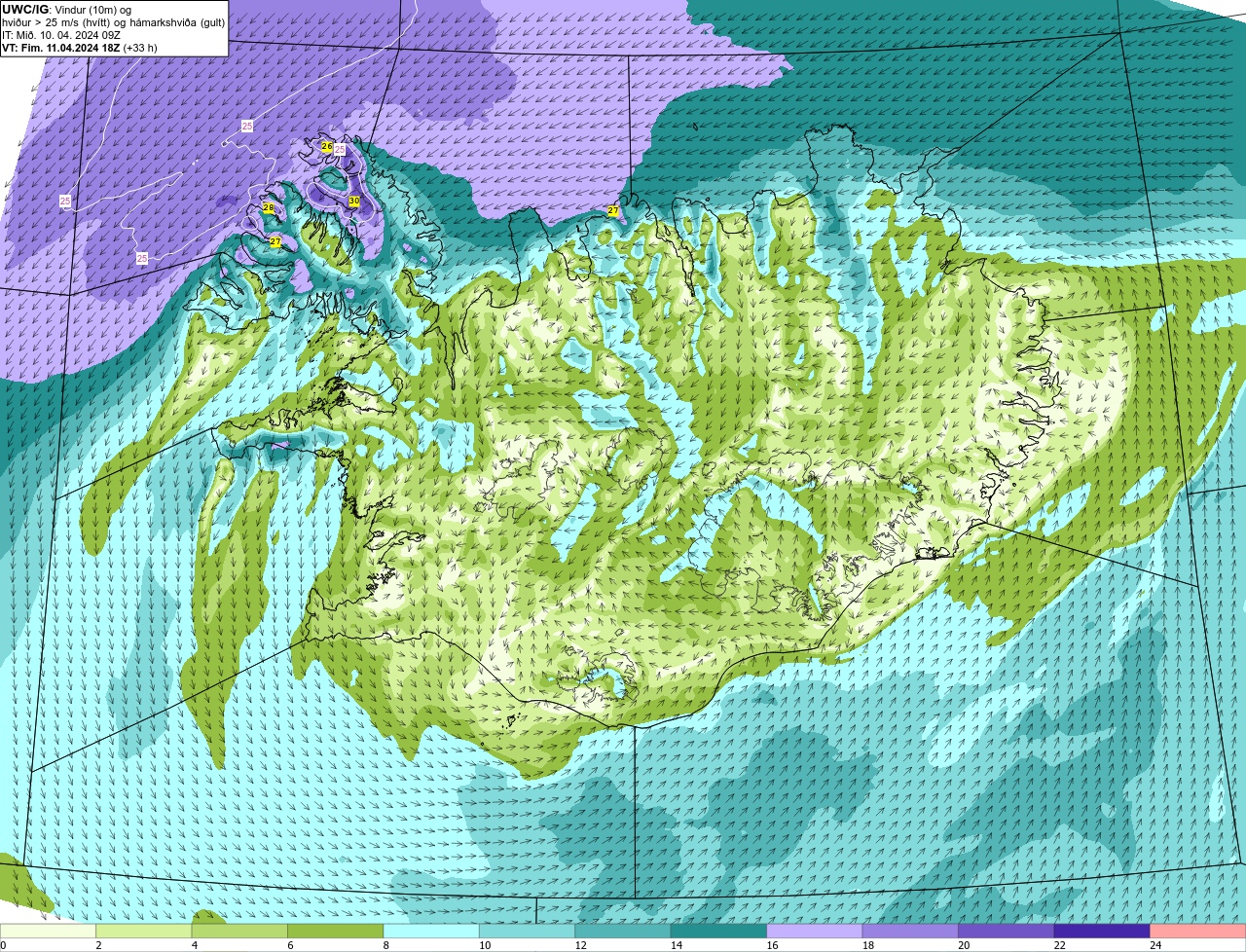Image resolution: width=1246 pixels, height=952 pixels.
Task: Click the 'VT: Fim. 11.04.2024 18Z (+33 h)' line
Action: pyautogui.click(x=80, y=47)
